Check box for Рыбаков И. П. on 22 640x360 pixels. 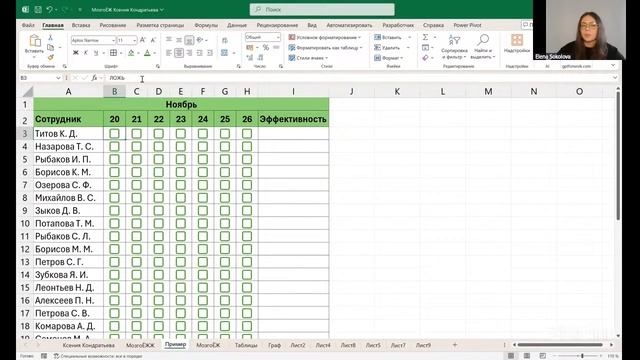click(158, 159)
